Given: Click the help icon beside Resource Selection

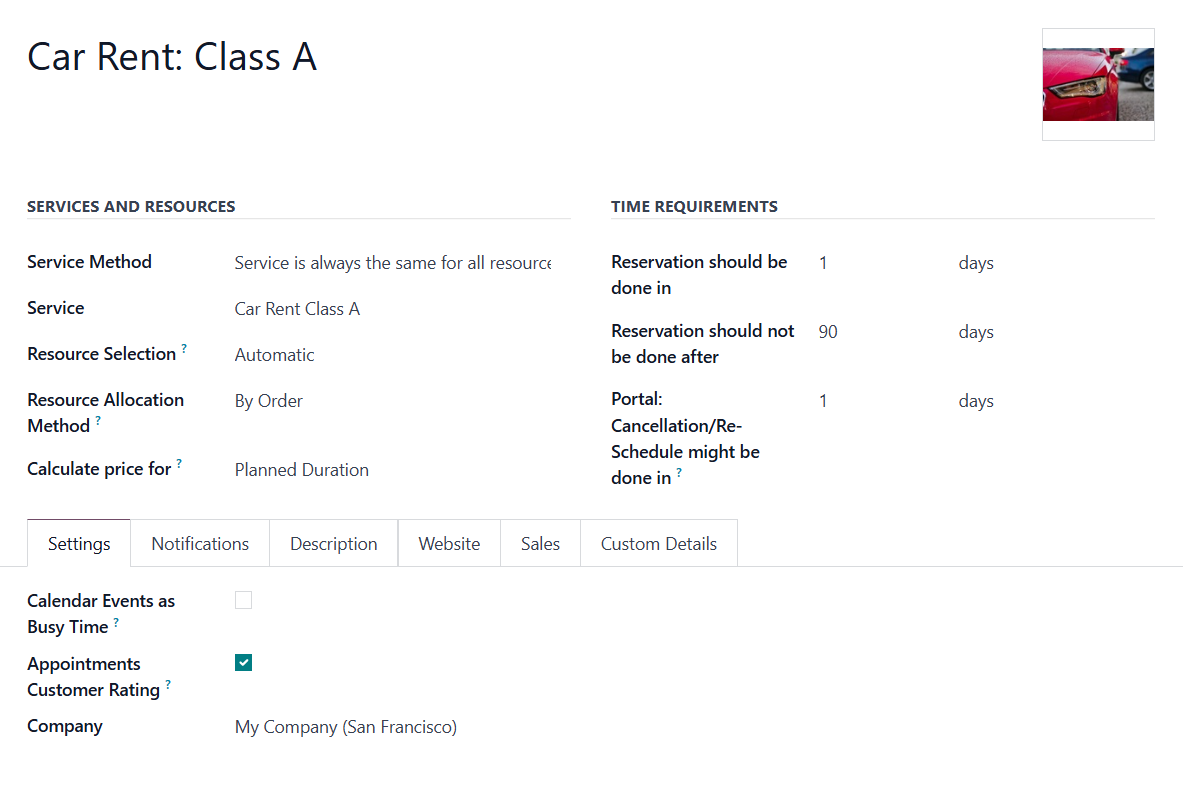Looking at the screenshot, I should [184, 348].
